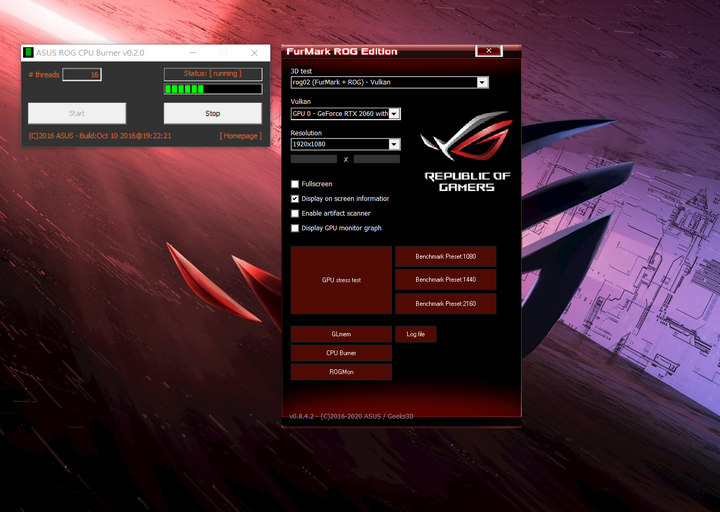This screenshot has height=512, width=720.
Task: Run Benchmark Preset:1080
Action: point(445,256)
